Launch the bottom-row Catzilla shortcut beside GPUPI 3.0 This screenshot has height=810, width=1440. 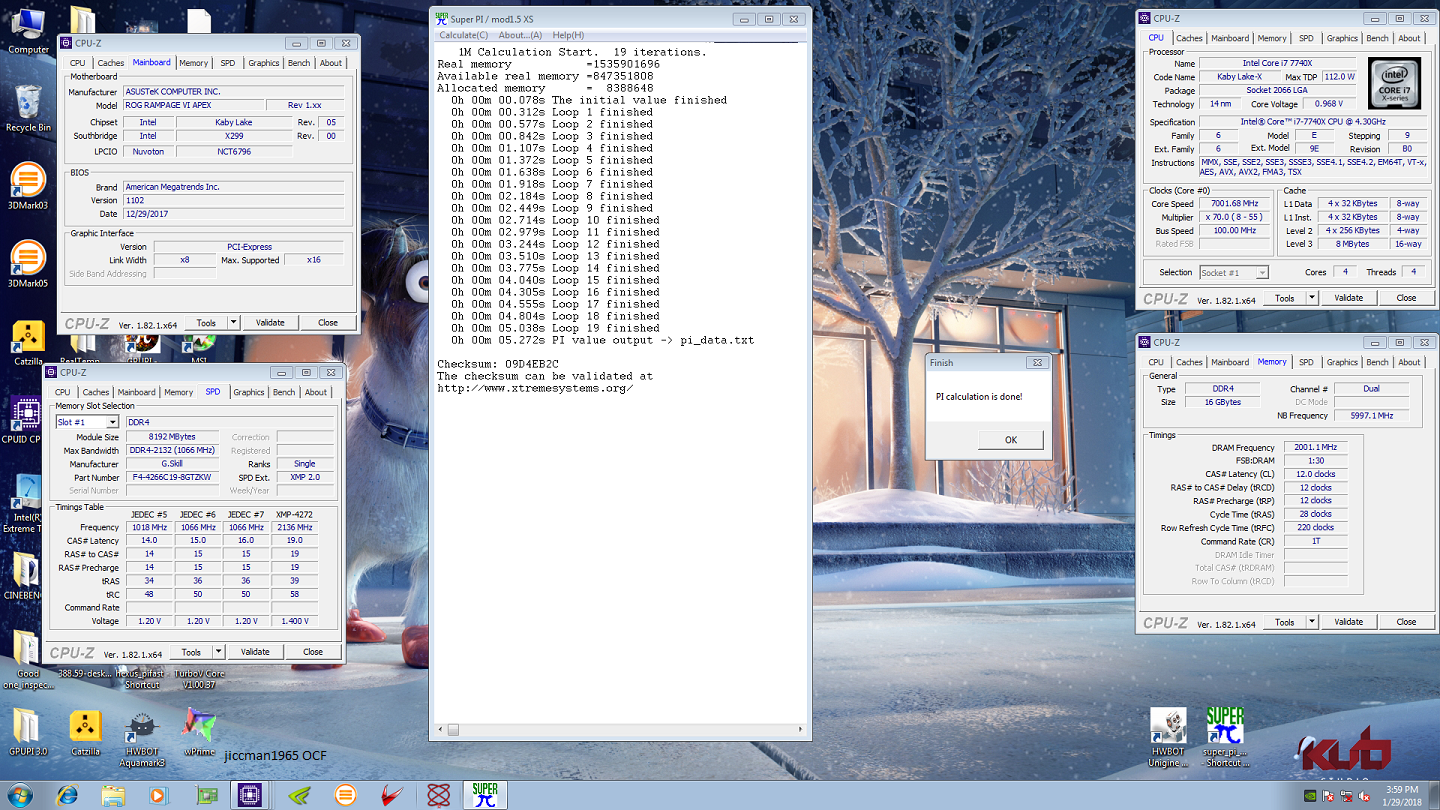pos(85,733)
